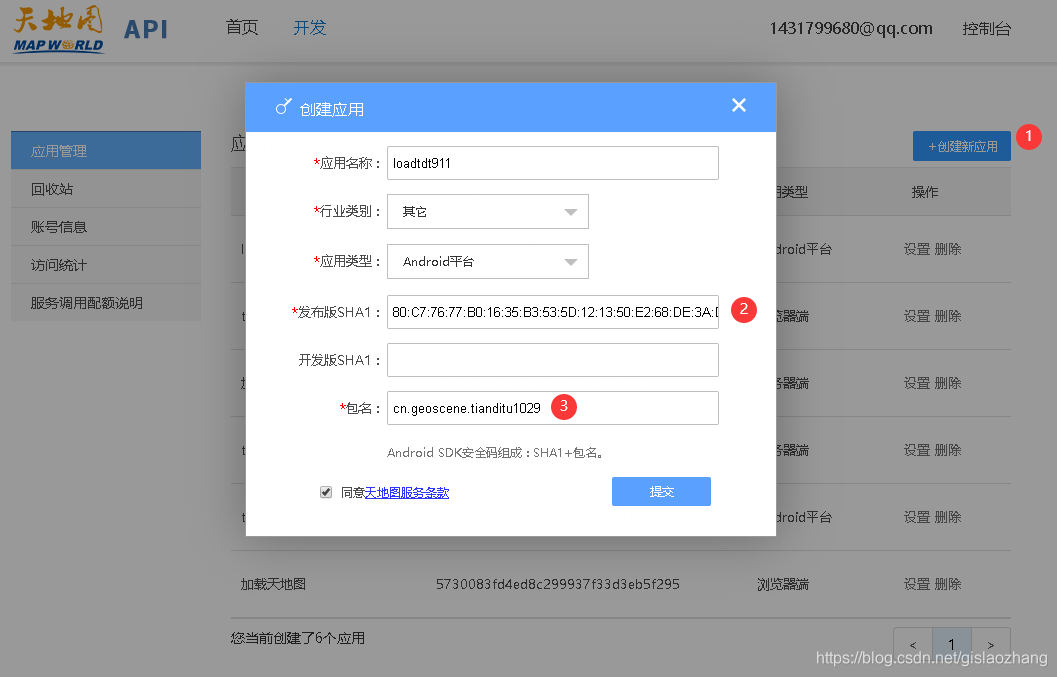Open 访问统计 in the left sidebar
Screen dimensions: 1057x677
(106, 265)
